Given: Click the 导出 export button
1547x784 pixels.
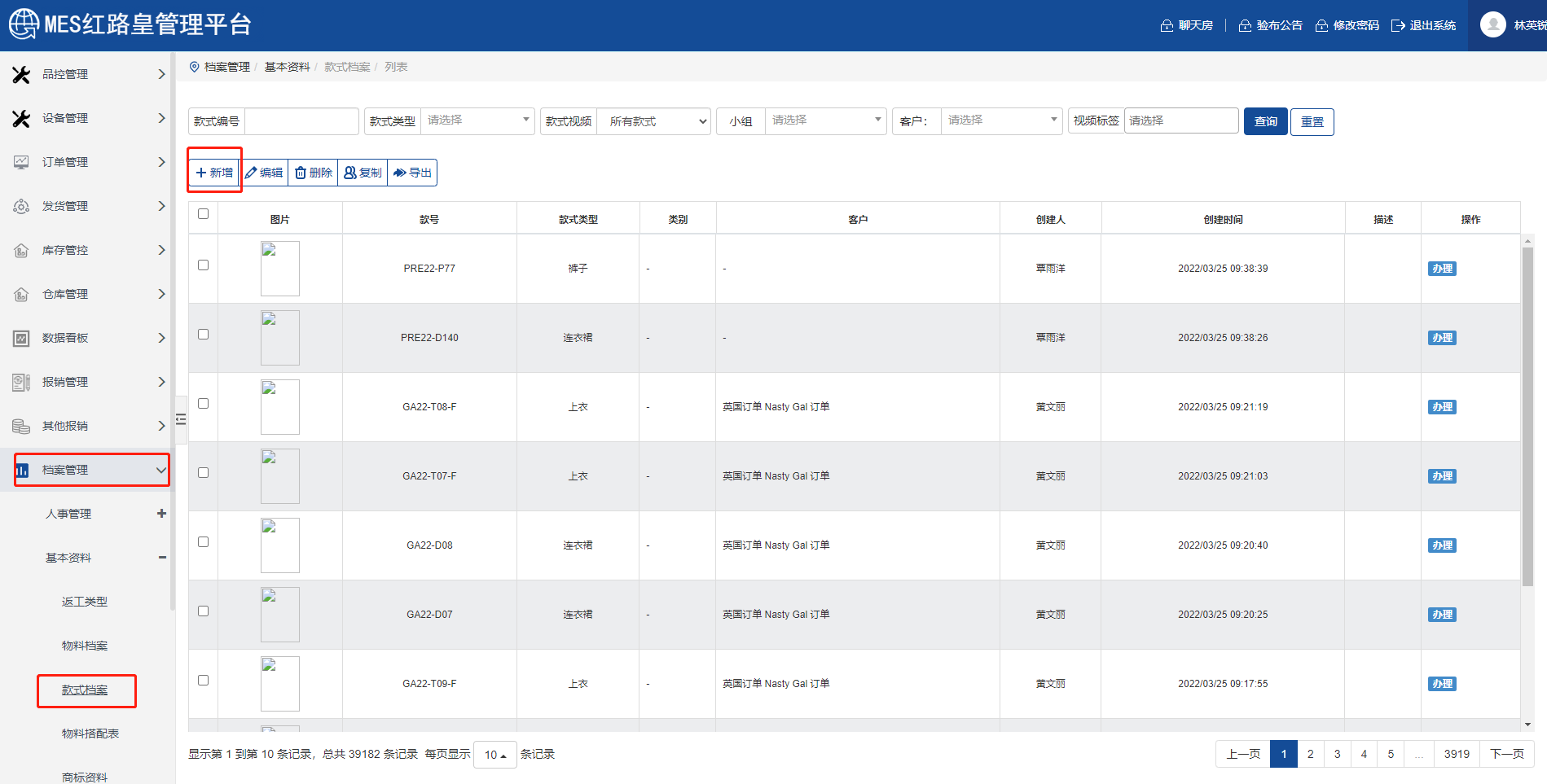Looking at the screenshot, I should click(412, 173).
